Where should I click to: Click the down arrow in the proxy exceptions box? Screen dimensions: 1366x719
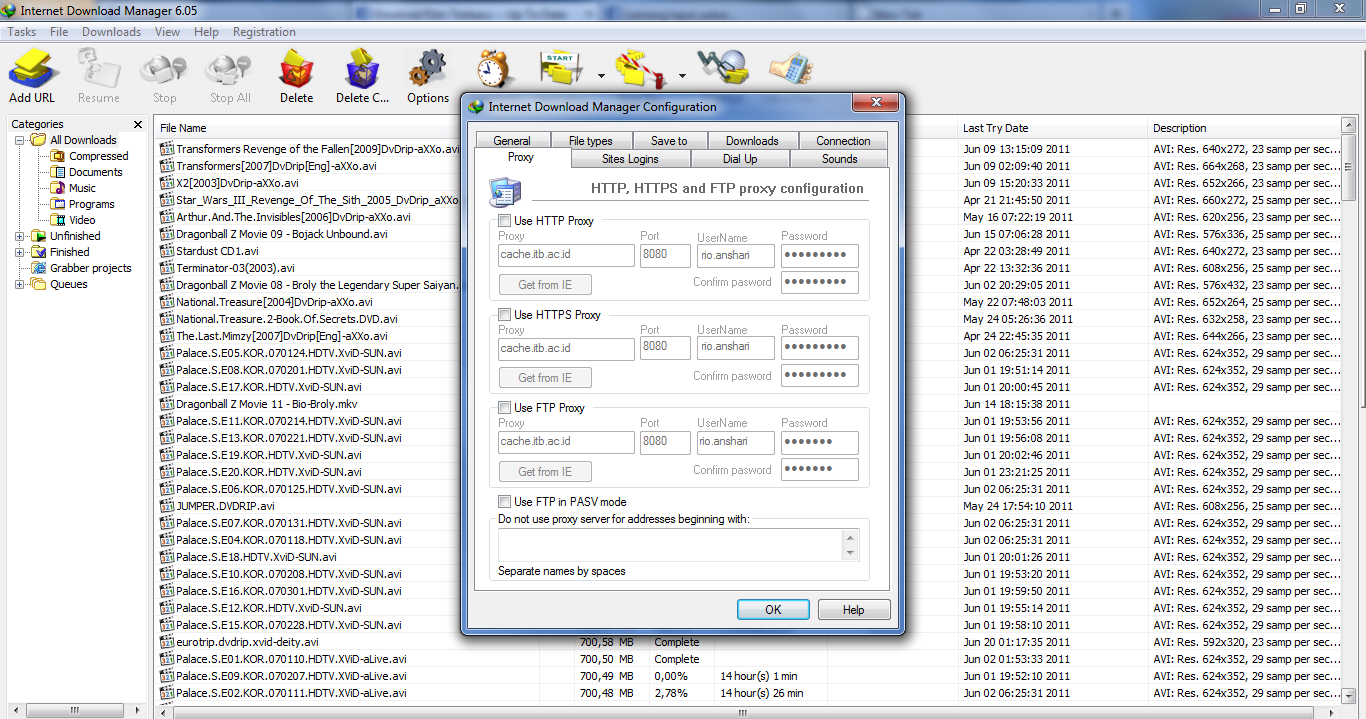click(x=851, y=552)
